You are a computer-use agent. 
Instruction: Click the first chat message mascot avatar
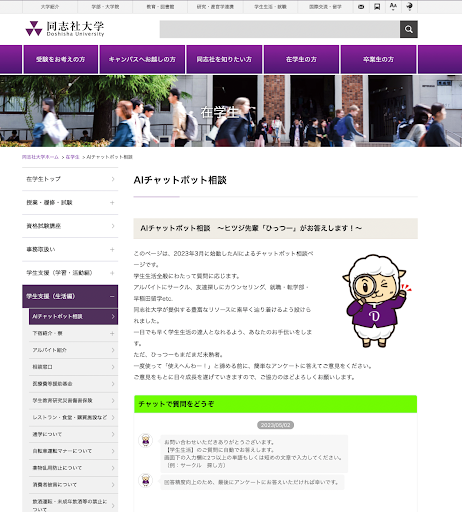[146, 440]
